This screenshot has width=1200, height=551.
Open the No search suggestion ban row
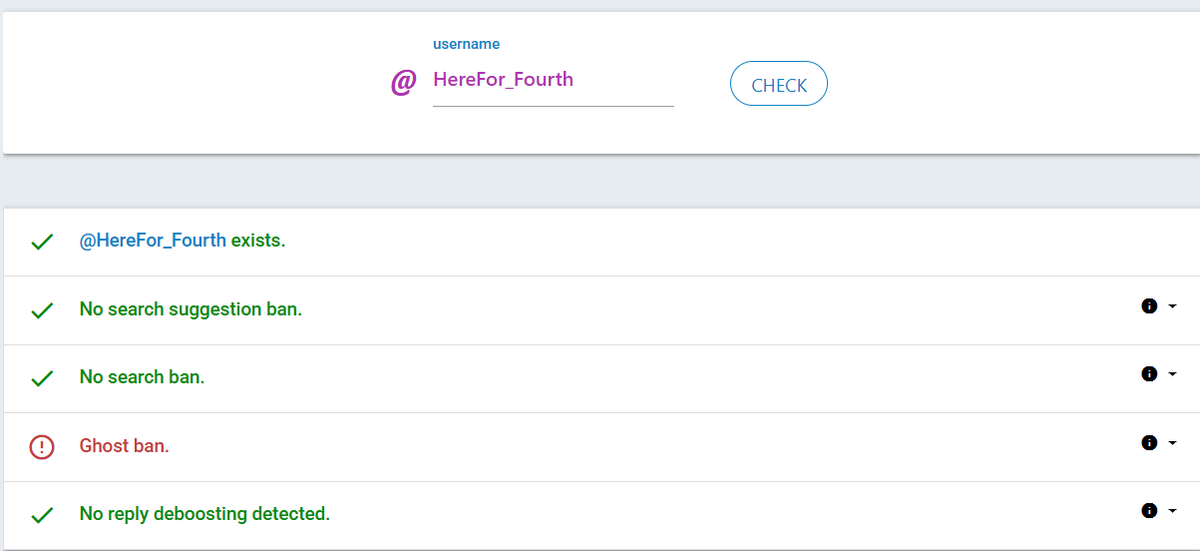click(x=602, y=311)
